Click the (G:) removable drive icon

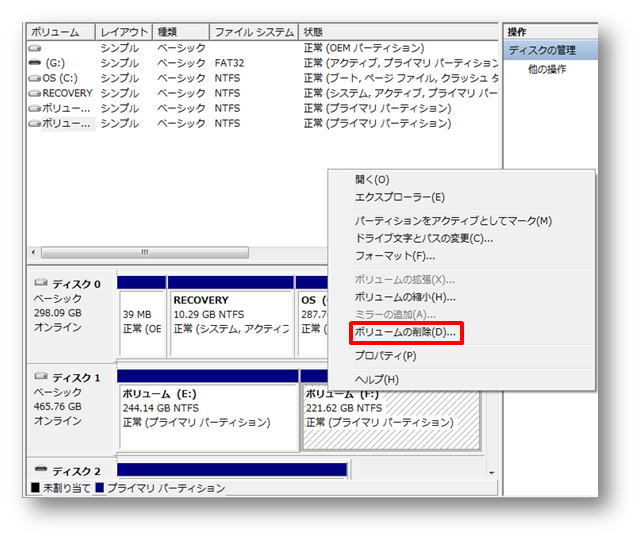35,63
